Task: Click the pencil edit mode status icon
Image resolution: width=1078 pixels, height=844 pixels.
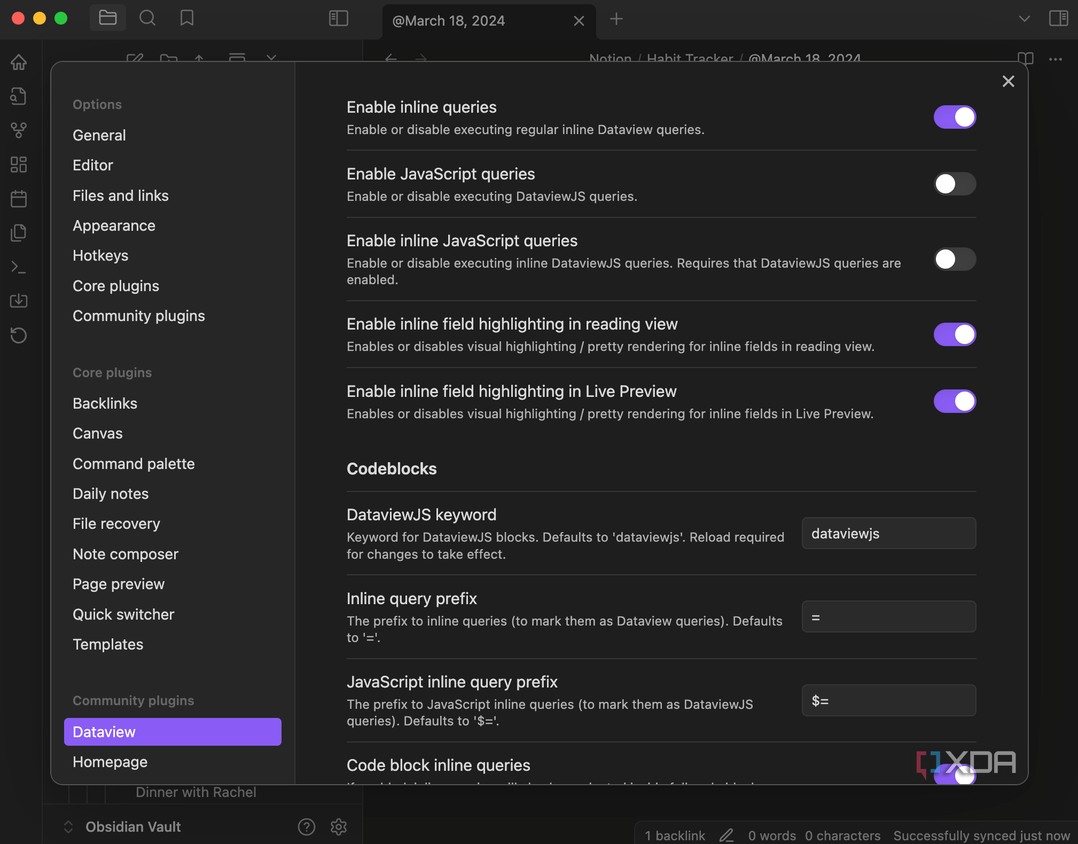Action: pos(726,835)
